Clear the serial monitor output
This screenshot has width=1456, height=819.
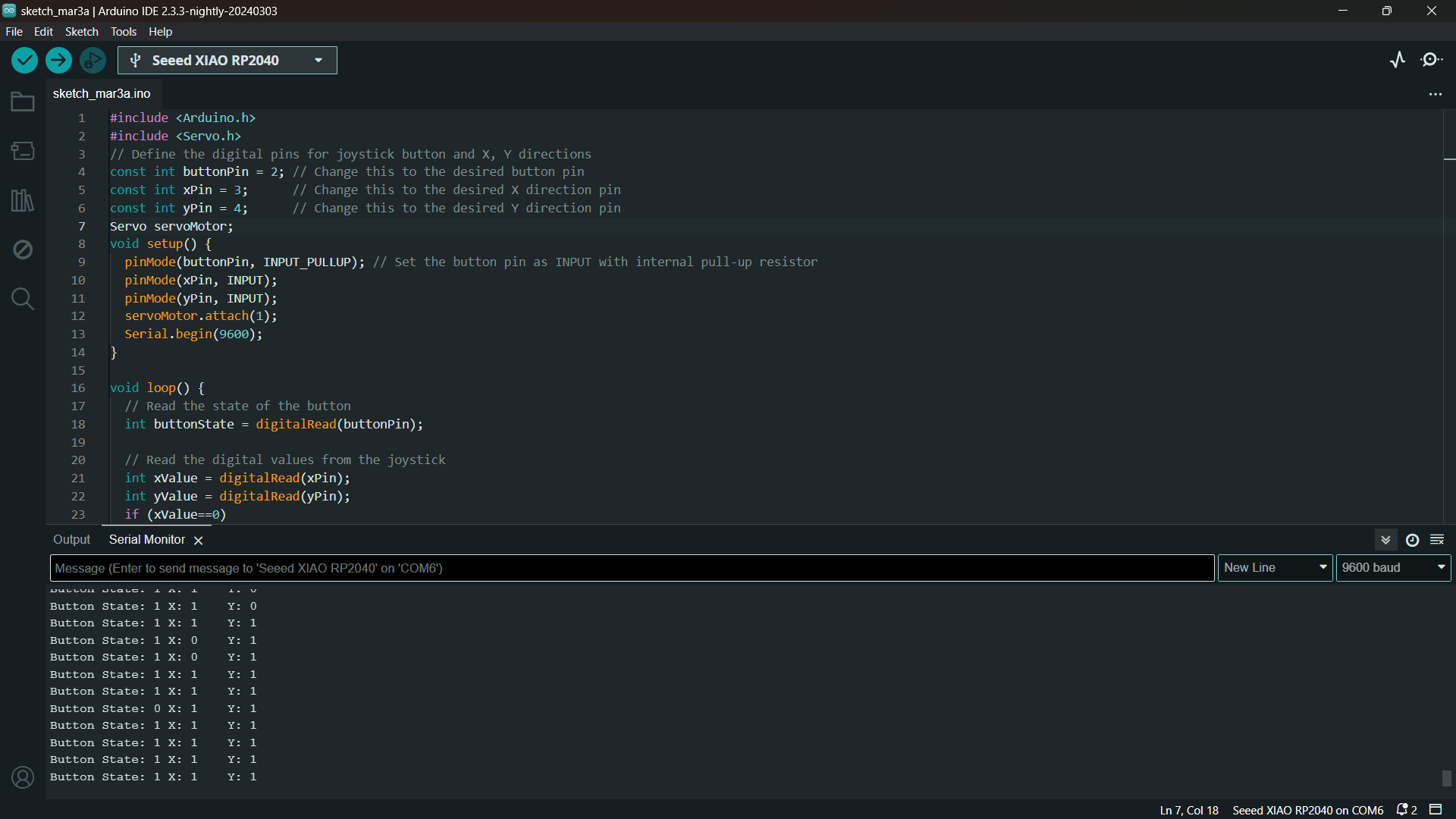[1437, 540]
